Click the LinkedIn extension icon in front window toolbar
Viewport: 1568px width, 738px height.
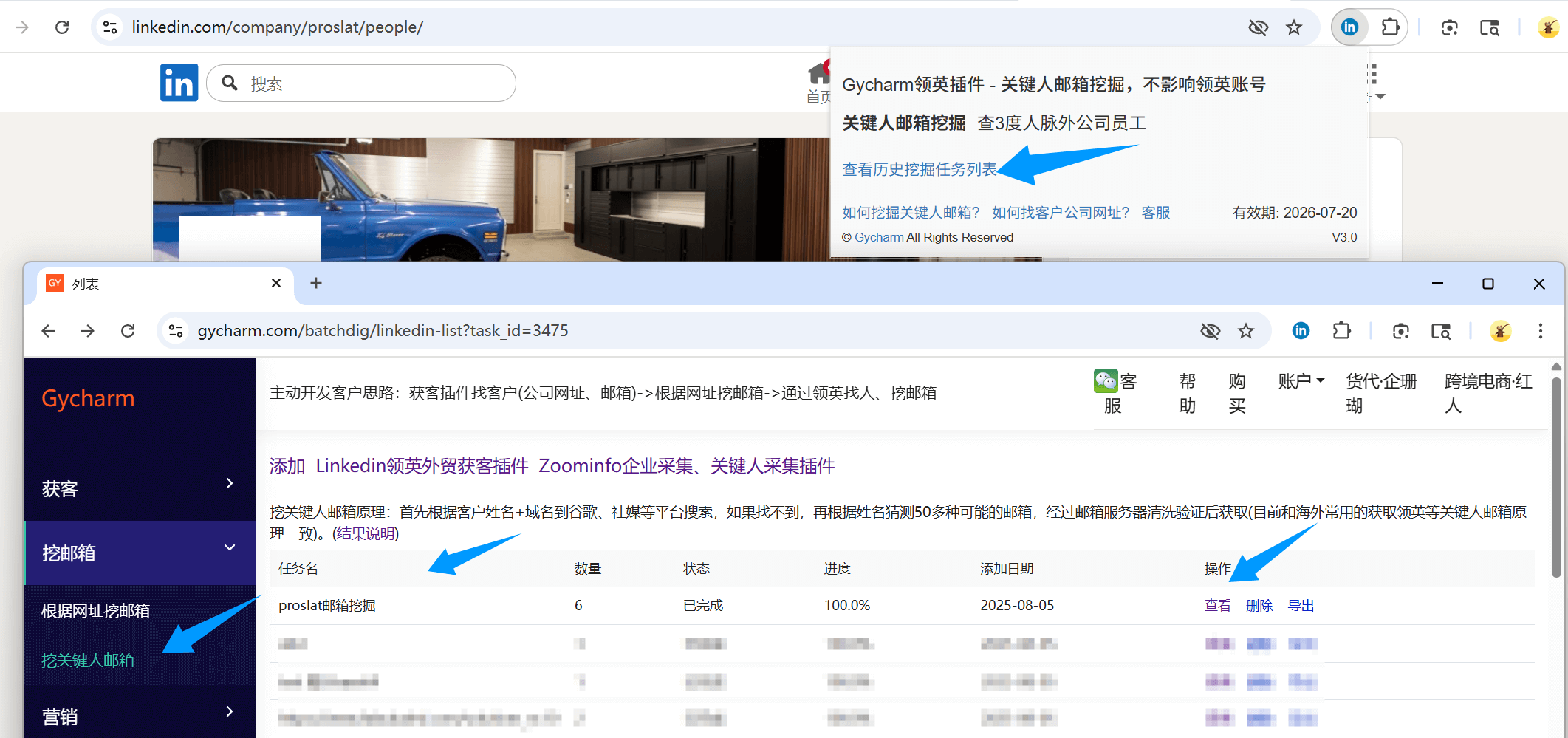1301,331
